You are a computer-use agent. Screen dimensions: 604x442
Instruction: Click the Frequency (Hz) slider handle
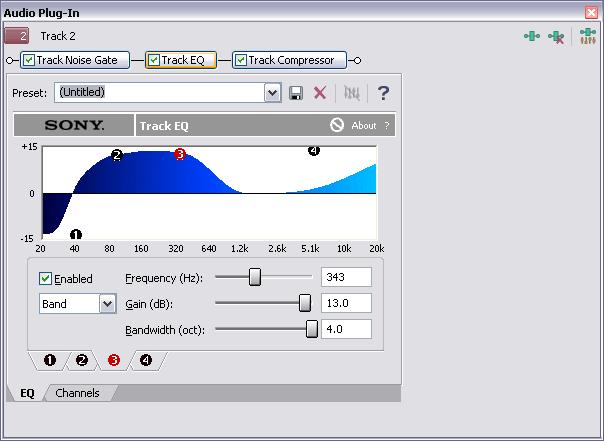click(x=255, y=277)
